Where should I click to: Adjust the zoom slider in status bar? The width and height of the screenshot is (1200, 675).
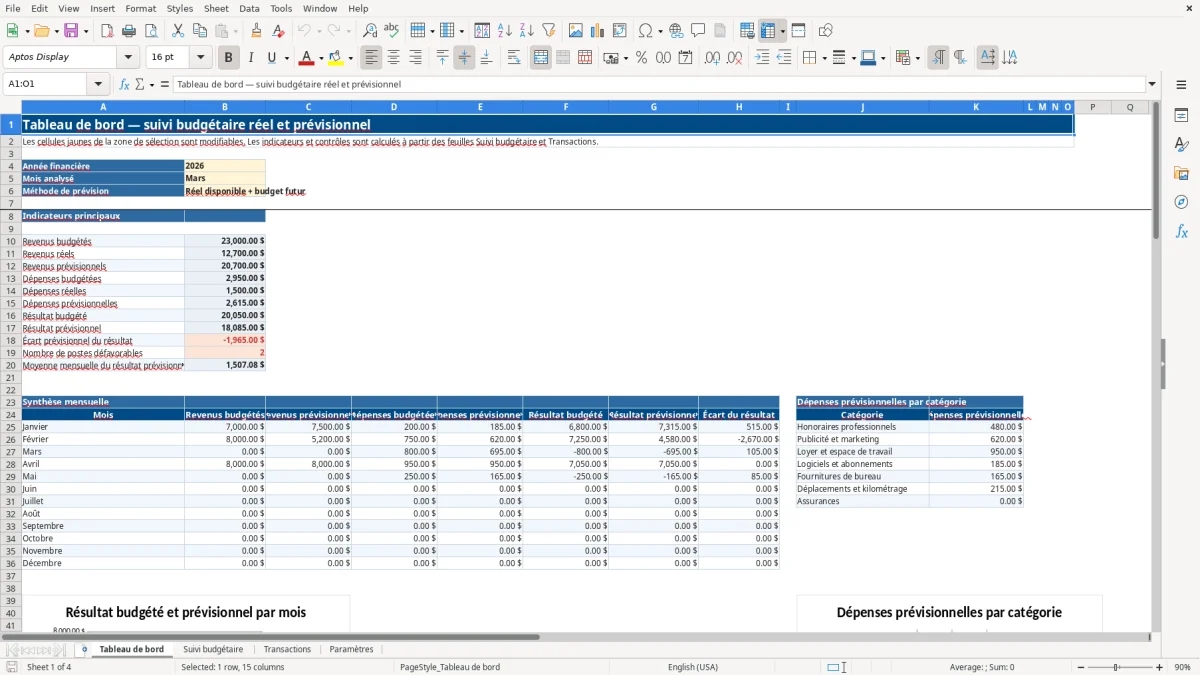pos(1118,667)
